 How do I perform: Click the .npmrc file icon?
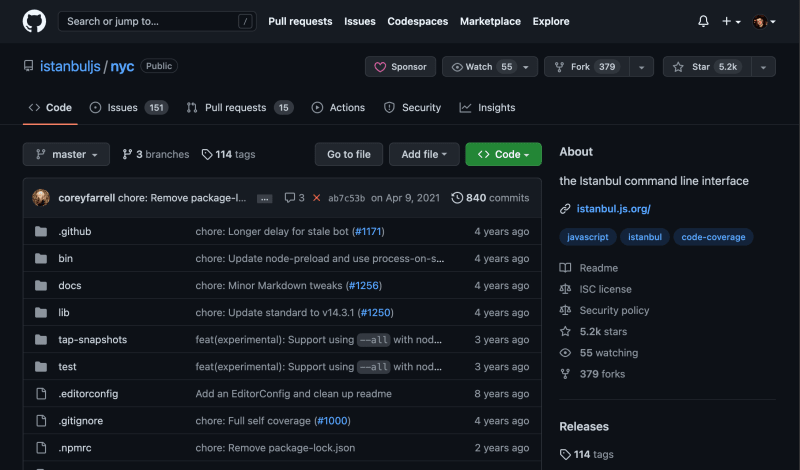(41, 448)
